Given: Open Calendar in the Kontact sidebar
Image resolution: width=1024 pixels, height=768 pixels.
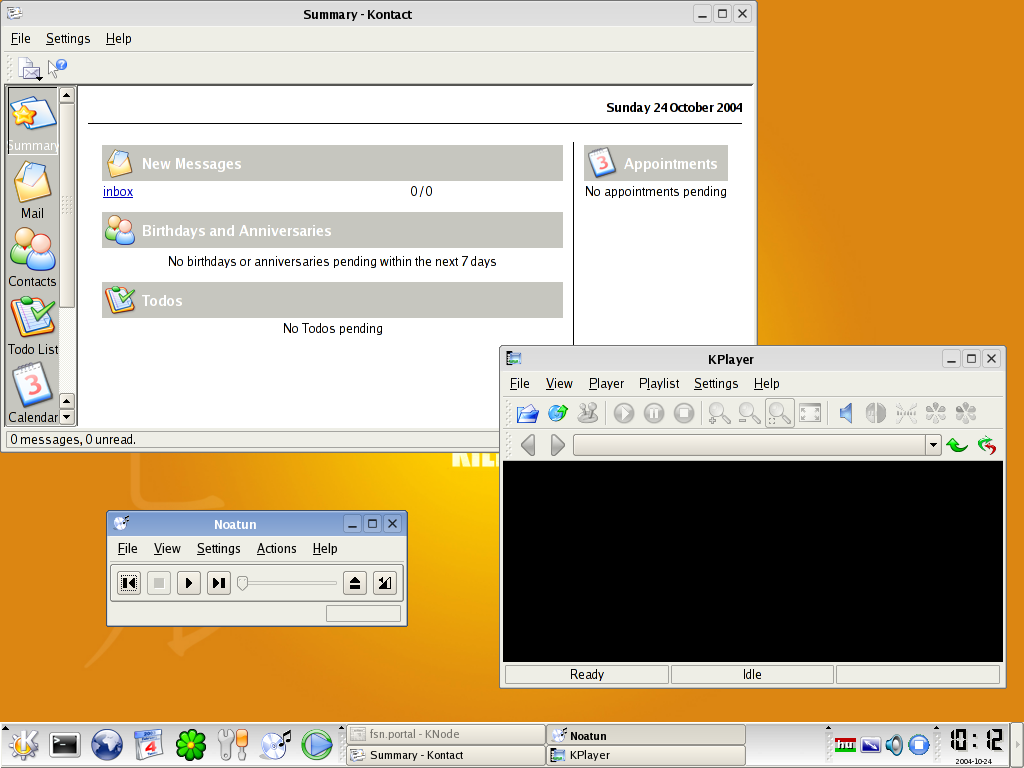Looking at the screenshot, I should coord(33,394).
